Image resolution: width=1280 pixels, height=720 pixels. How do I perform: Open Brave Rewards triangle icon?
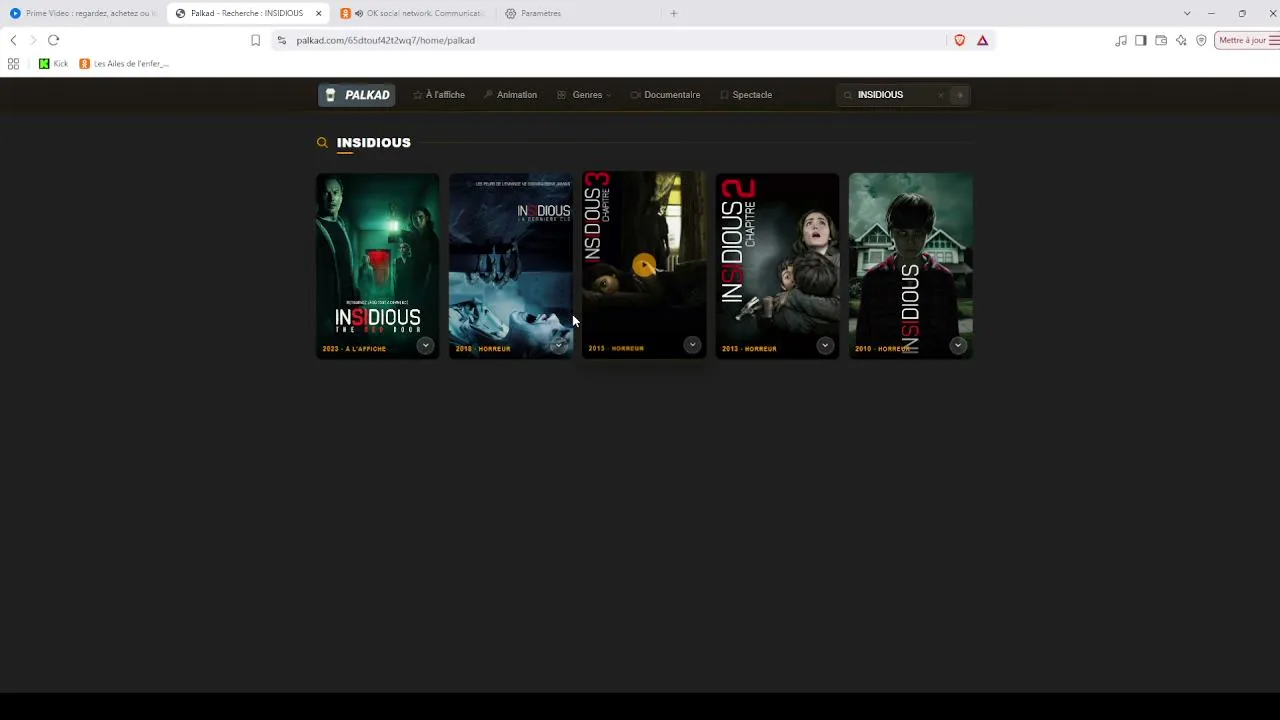pyautogui.click(x=983, y=40)
